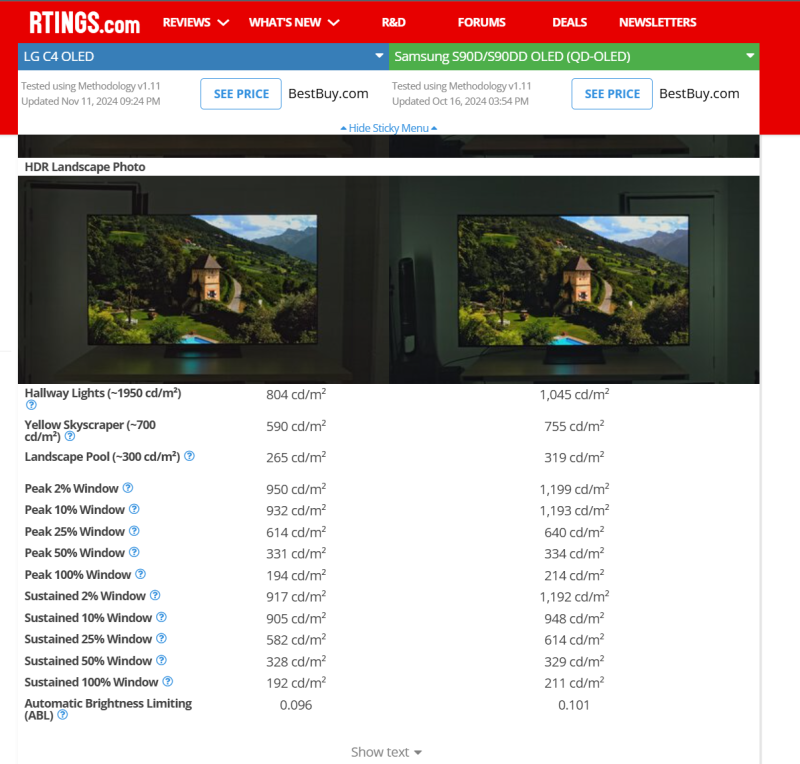Open help icon for Hallway Lights row

click(31, 405)
